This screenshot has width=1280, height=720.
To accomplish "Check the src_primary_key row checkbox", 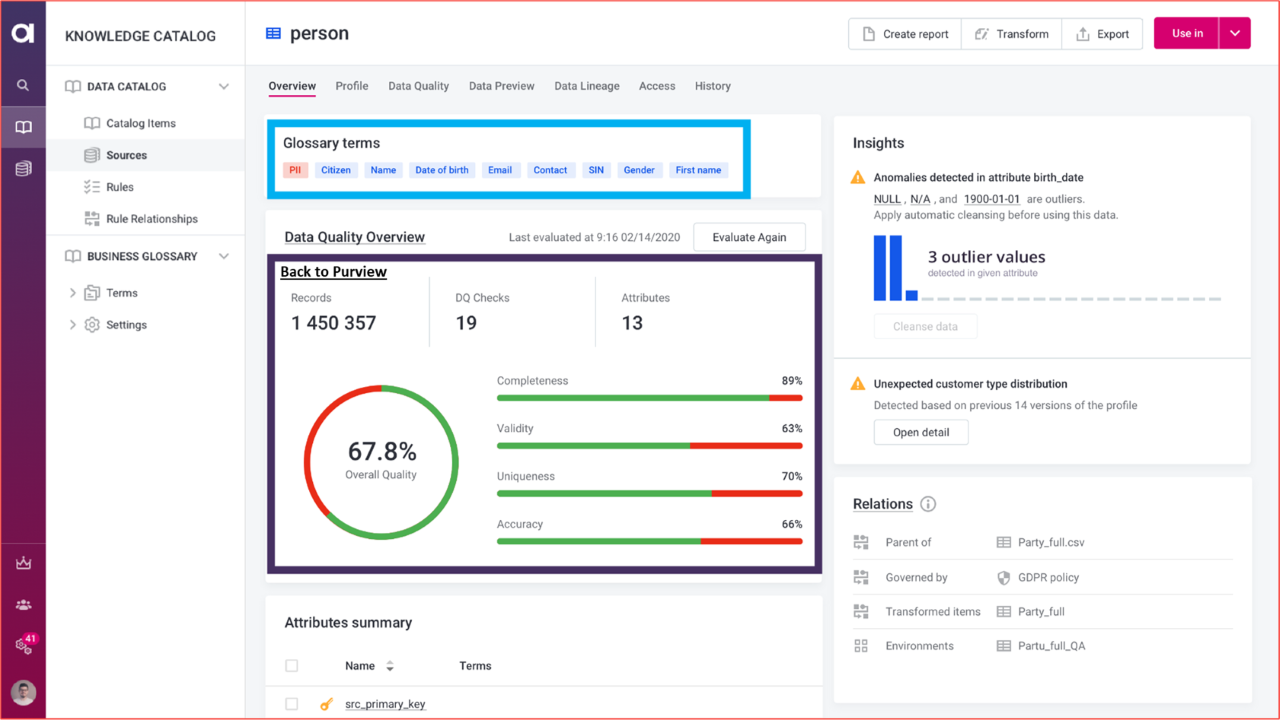I will [291, 704].
